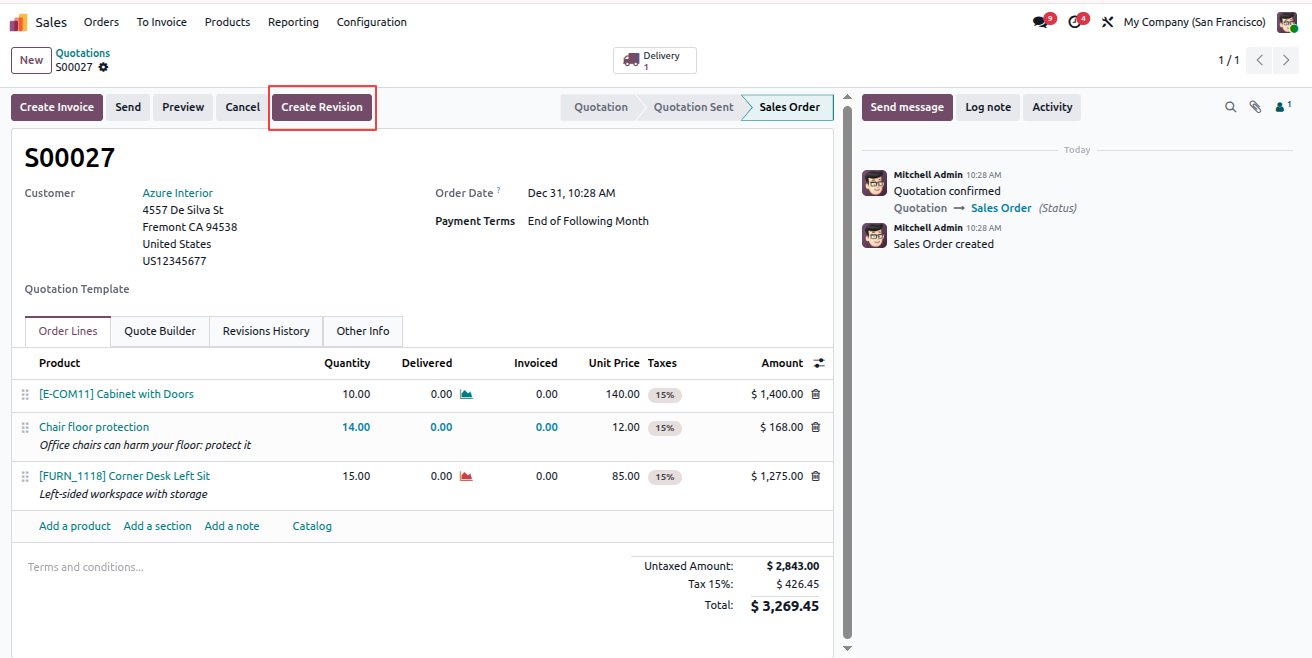
Task: Click the Delivery smart button
Action: point(654,60)
